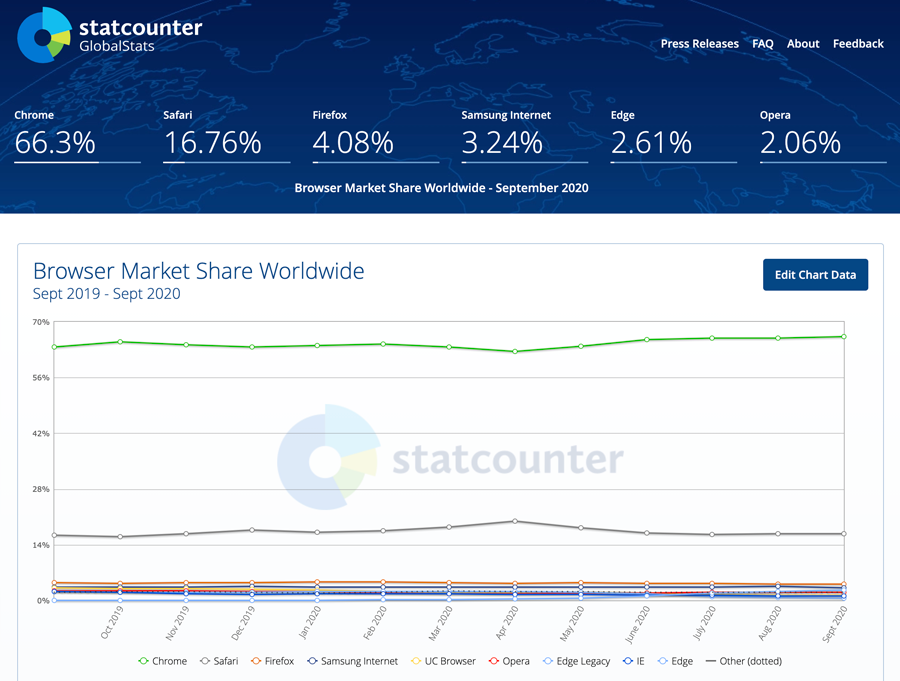
Task: Toggle Edge Legacy series in legend
Action: pyautogui.click(x=576, y=661)
